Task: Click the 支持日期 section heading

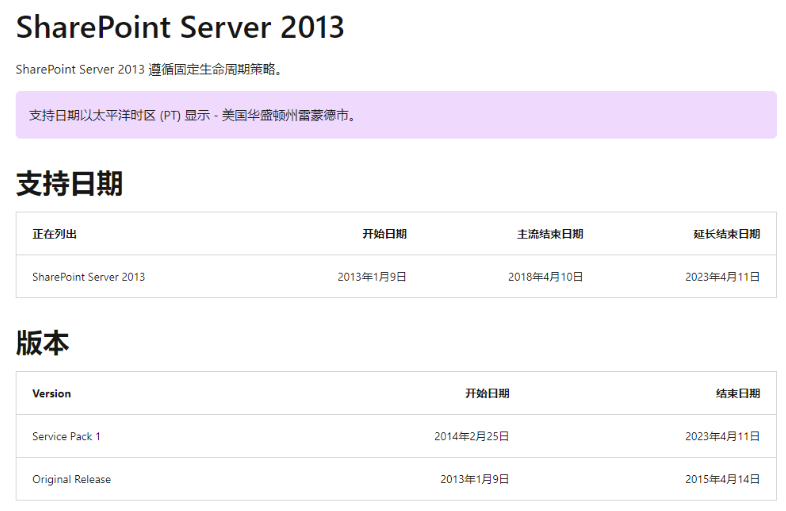Action: coord(69,184)
